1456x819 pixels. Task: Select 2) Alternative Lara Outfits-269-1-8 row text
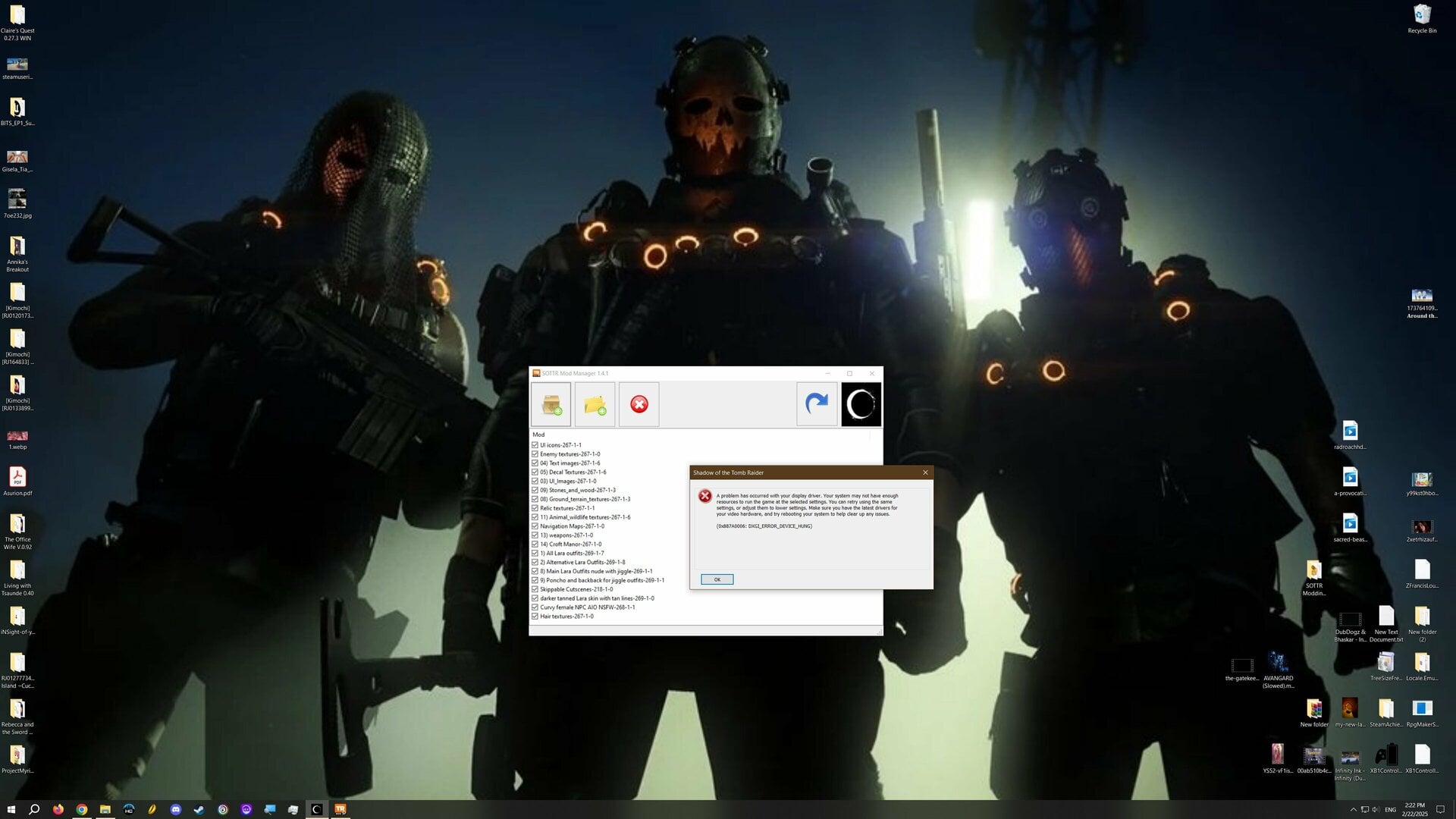pyautogui.click(x=582, y=563)
